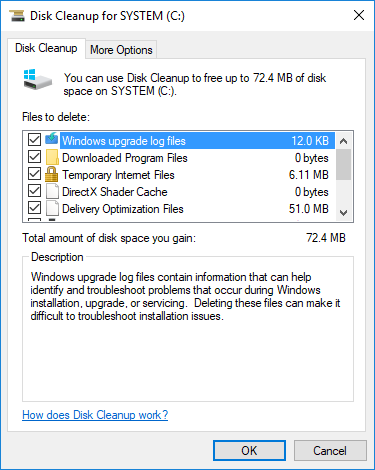Image resolution: width=375 pixels, height=470 pixels.
Task: Uncheck the Temporary Internet Files checkbox
Action: 34,174
